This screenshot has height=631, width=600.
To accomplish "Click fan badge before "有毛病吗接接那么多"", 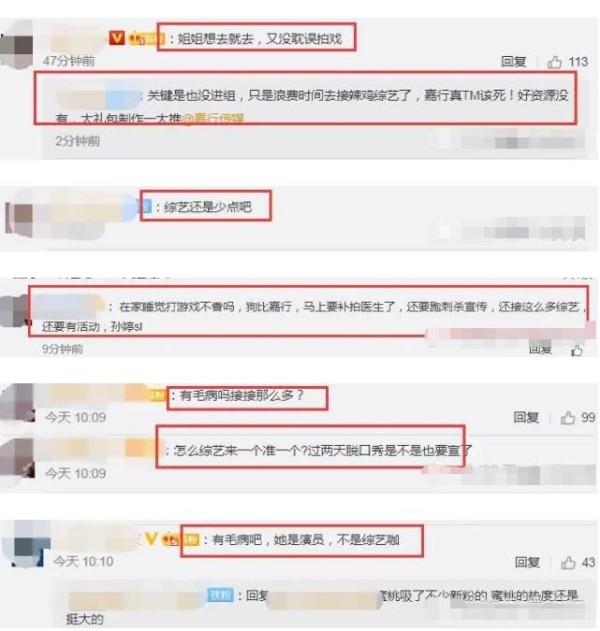I will tap(158, 395).
